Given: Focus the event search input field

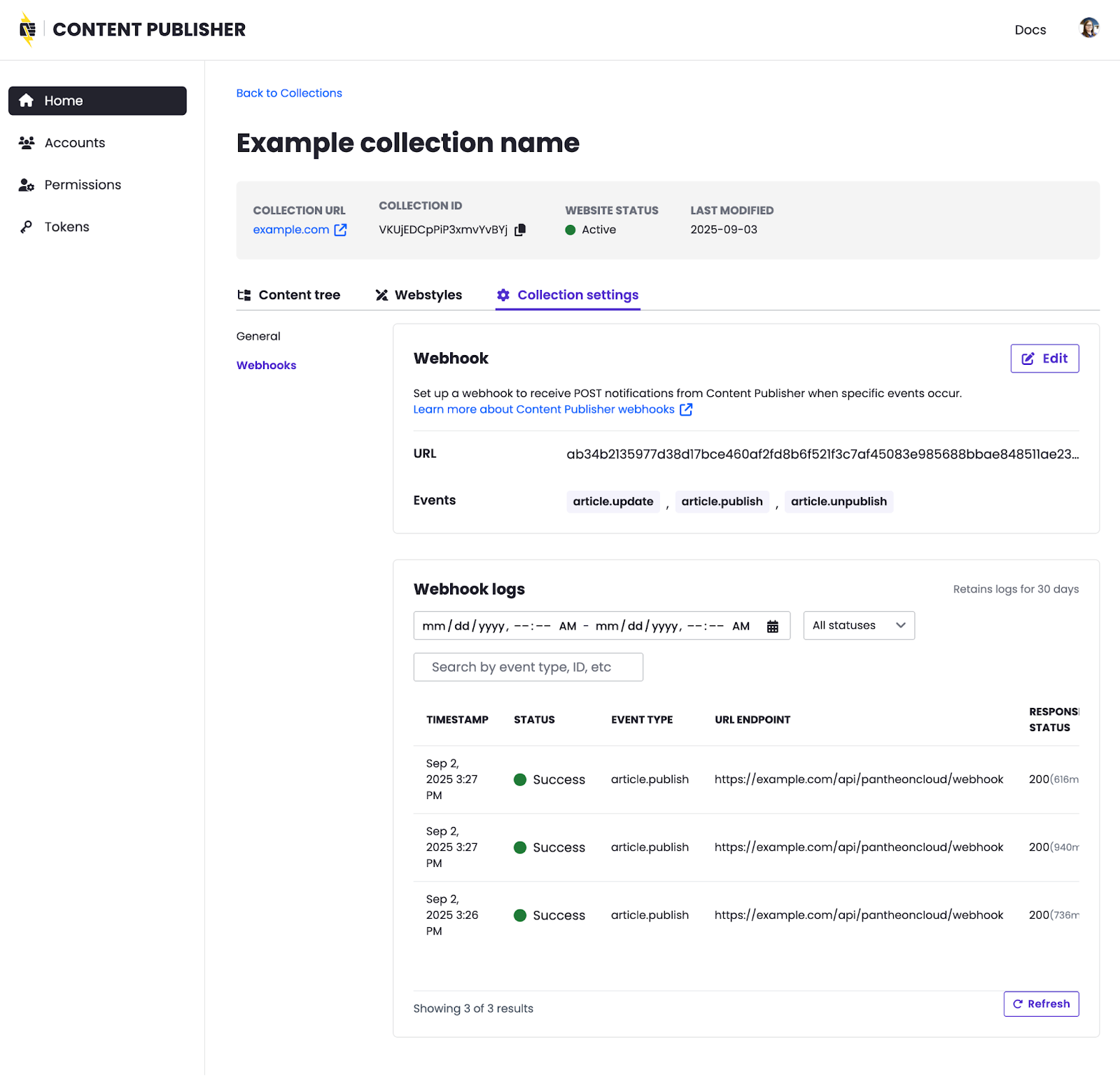Looking at the screenshot, I should point(528,667).
